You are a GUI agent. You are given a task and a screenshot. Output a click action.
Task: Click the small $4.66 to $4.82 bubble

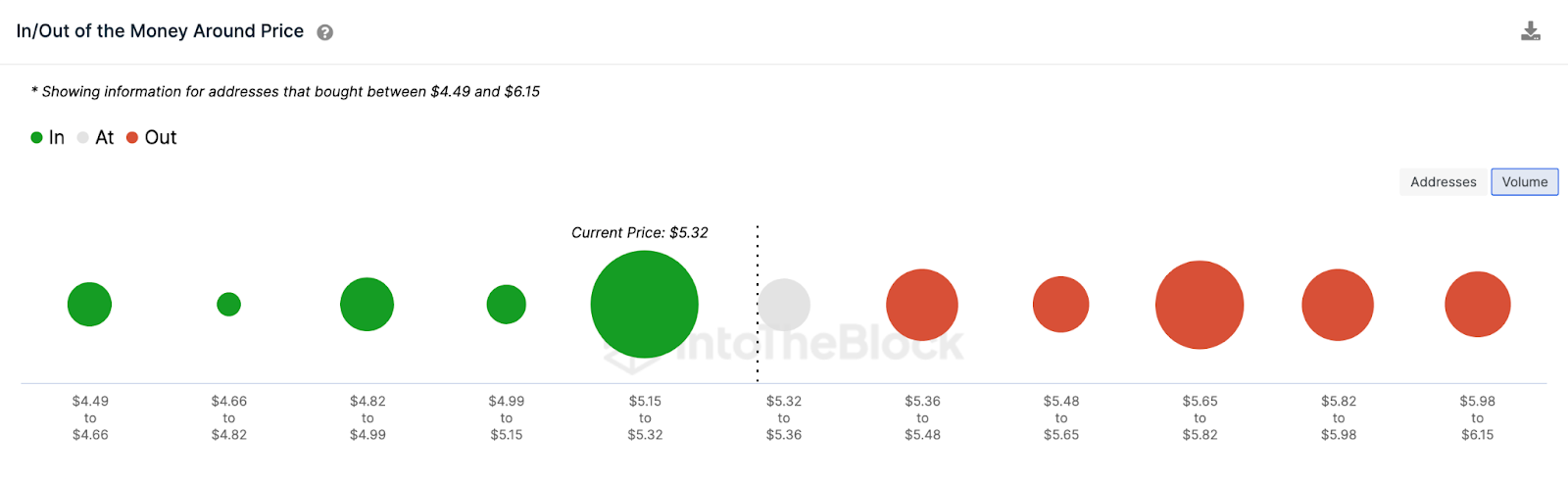[x=228, y=305]
